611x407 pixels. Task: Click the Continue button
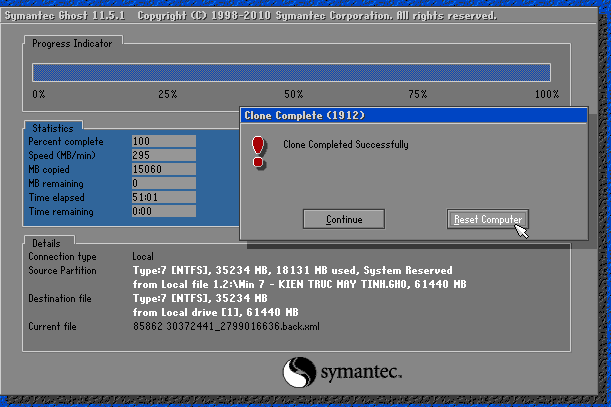(x=344, y=219)
